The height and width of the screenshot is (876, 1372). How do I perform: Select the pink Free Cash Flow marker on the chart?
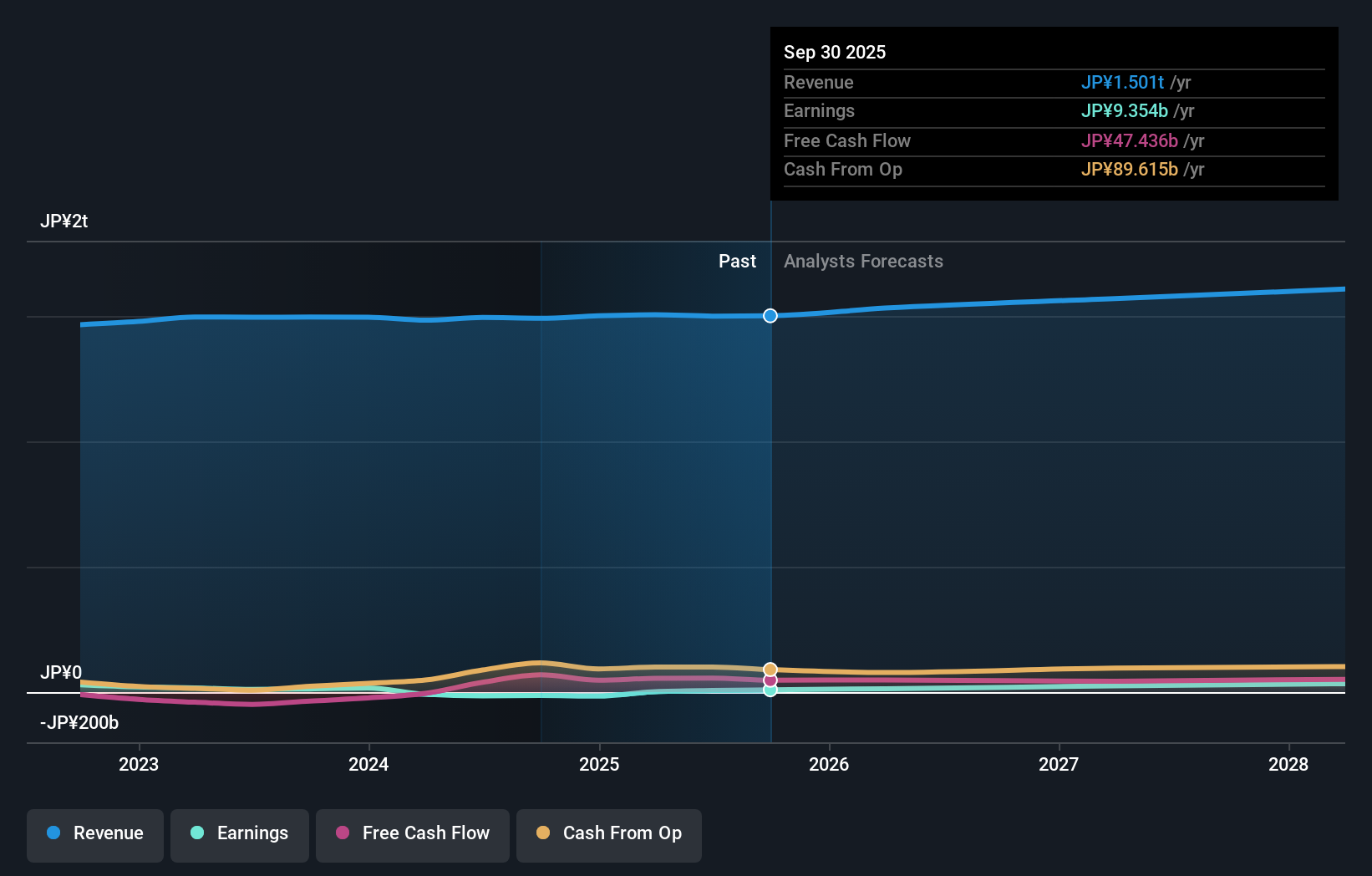click(770, 680)
